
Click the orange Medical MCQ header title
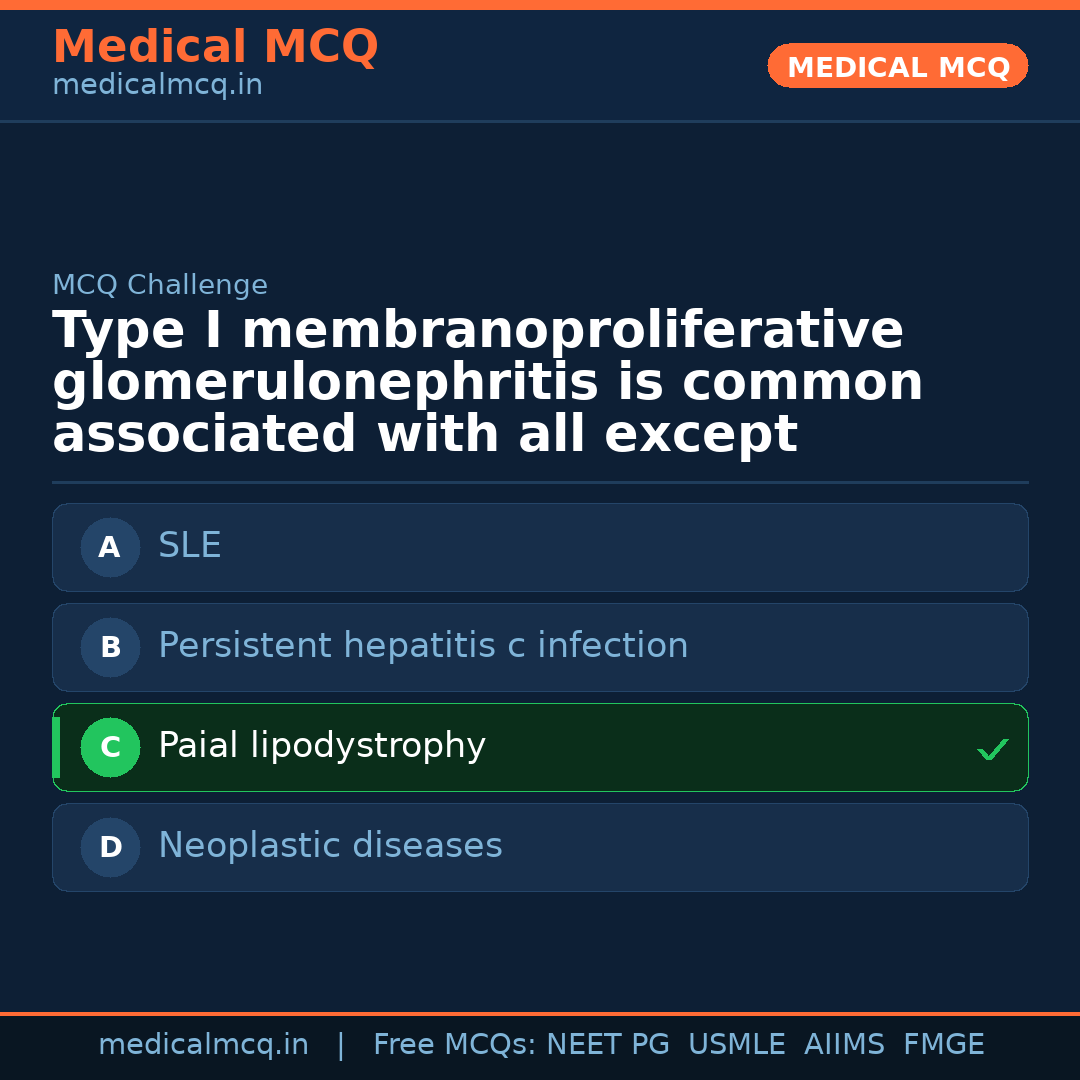click(x=215, y=47)
